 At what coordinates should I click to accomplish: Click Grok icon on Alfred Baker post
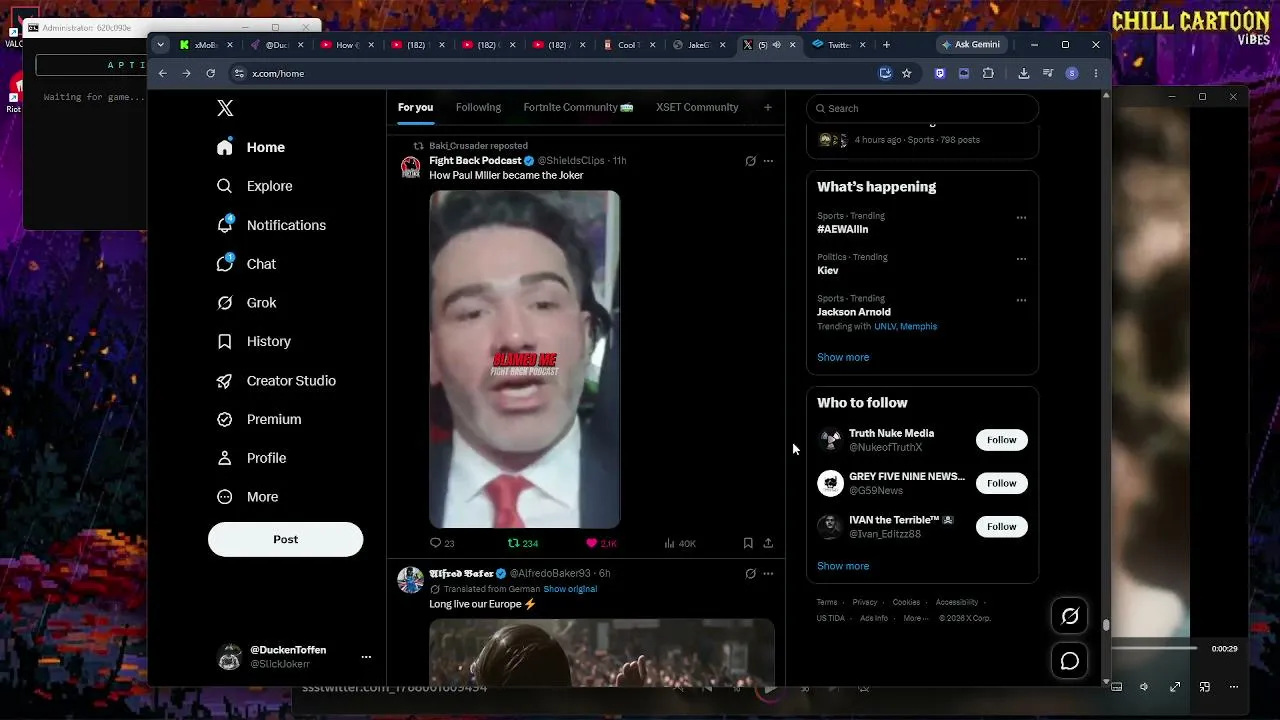(750, 574)
